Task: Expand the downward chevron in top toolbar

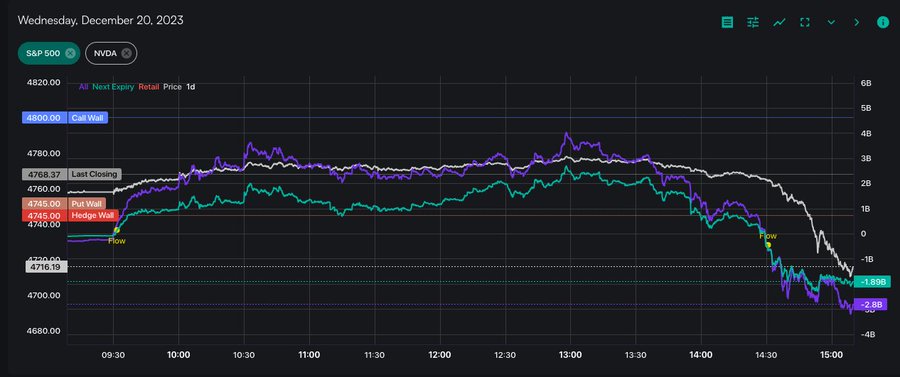Action: click(x=831, y=22)
